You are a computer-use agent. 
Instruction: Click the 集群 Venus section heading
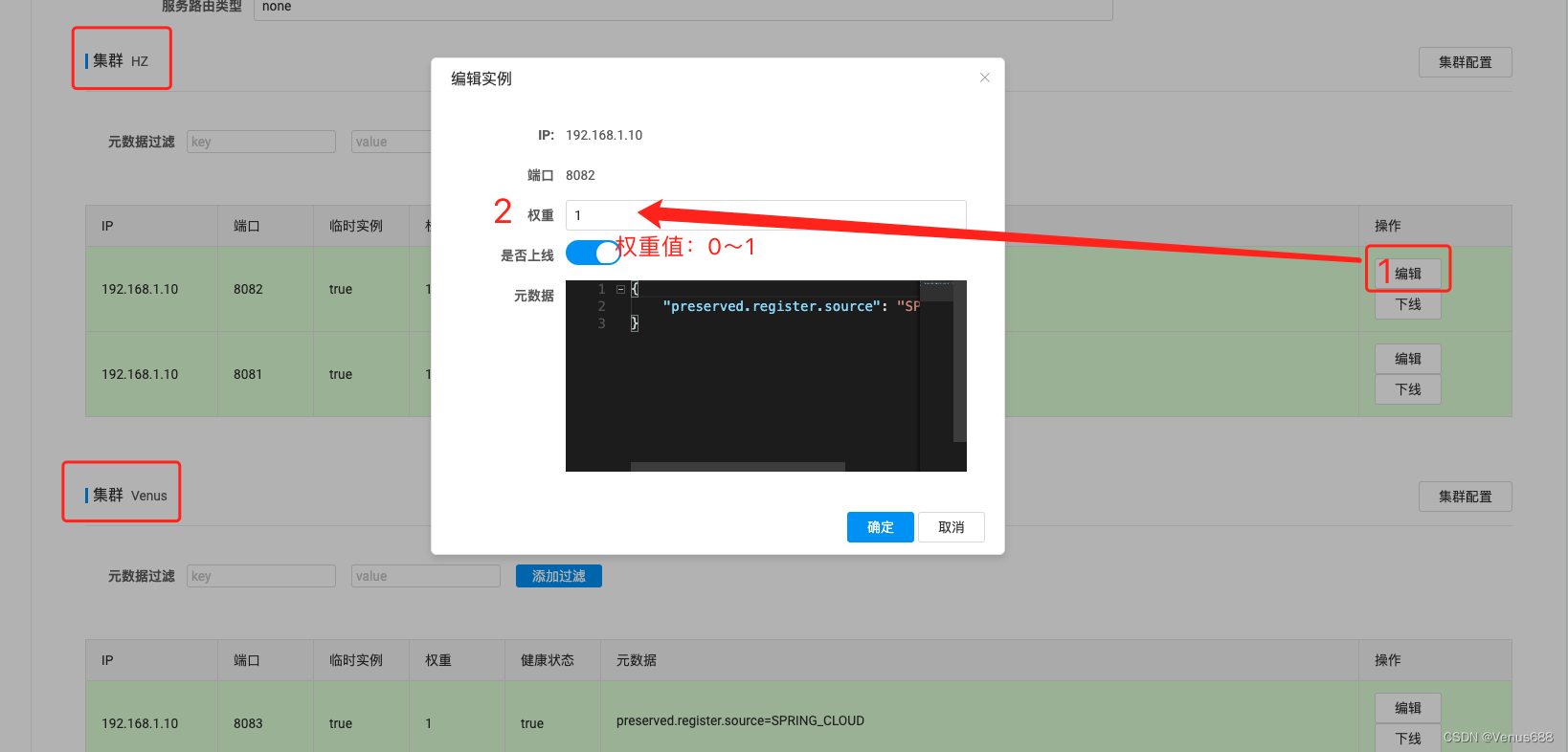126,495
